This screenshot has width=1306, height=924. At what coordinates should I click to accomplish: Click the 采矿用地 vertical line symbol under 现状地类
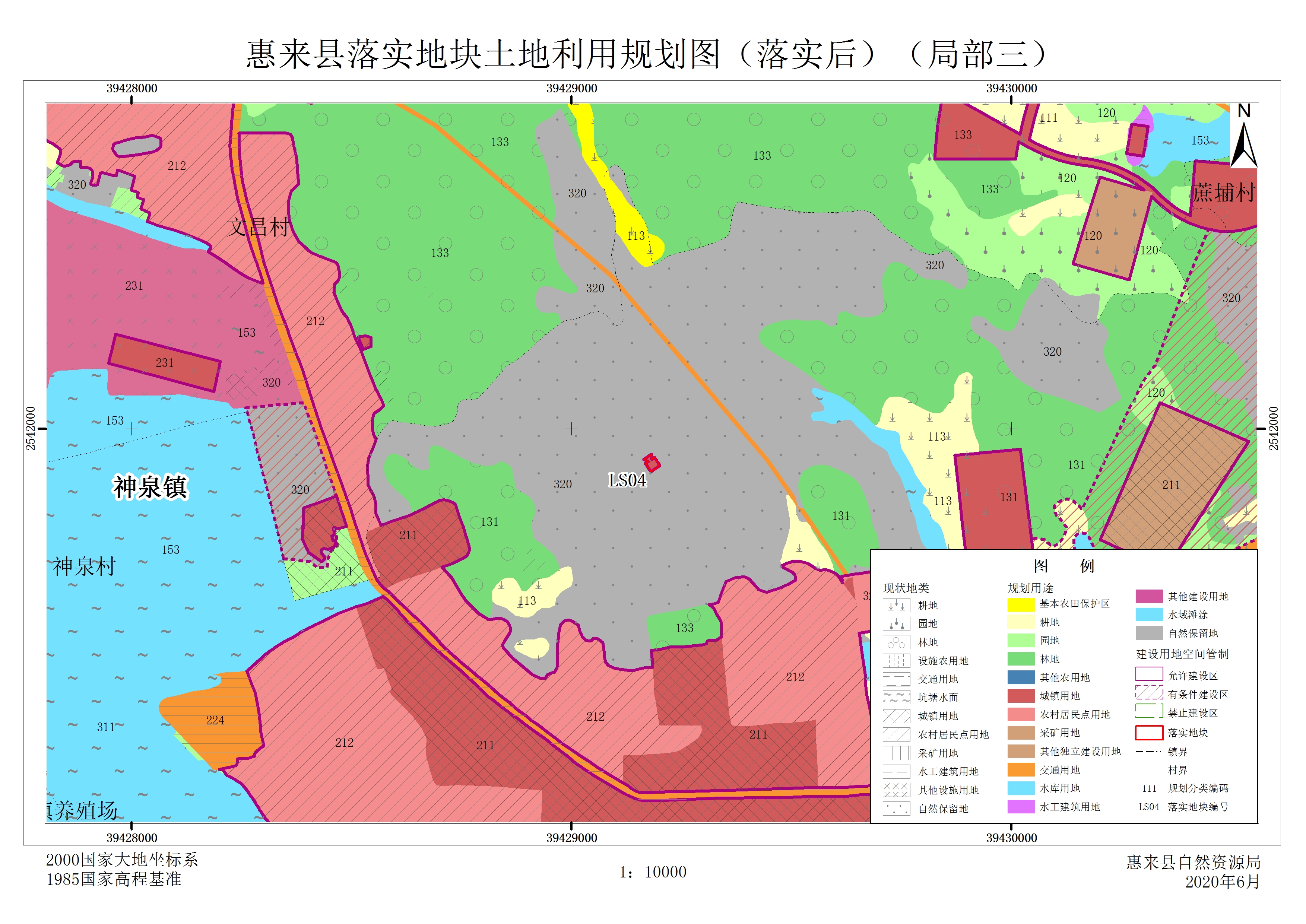point(896,753)
